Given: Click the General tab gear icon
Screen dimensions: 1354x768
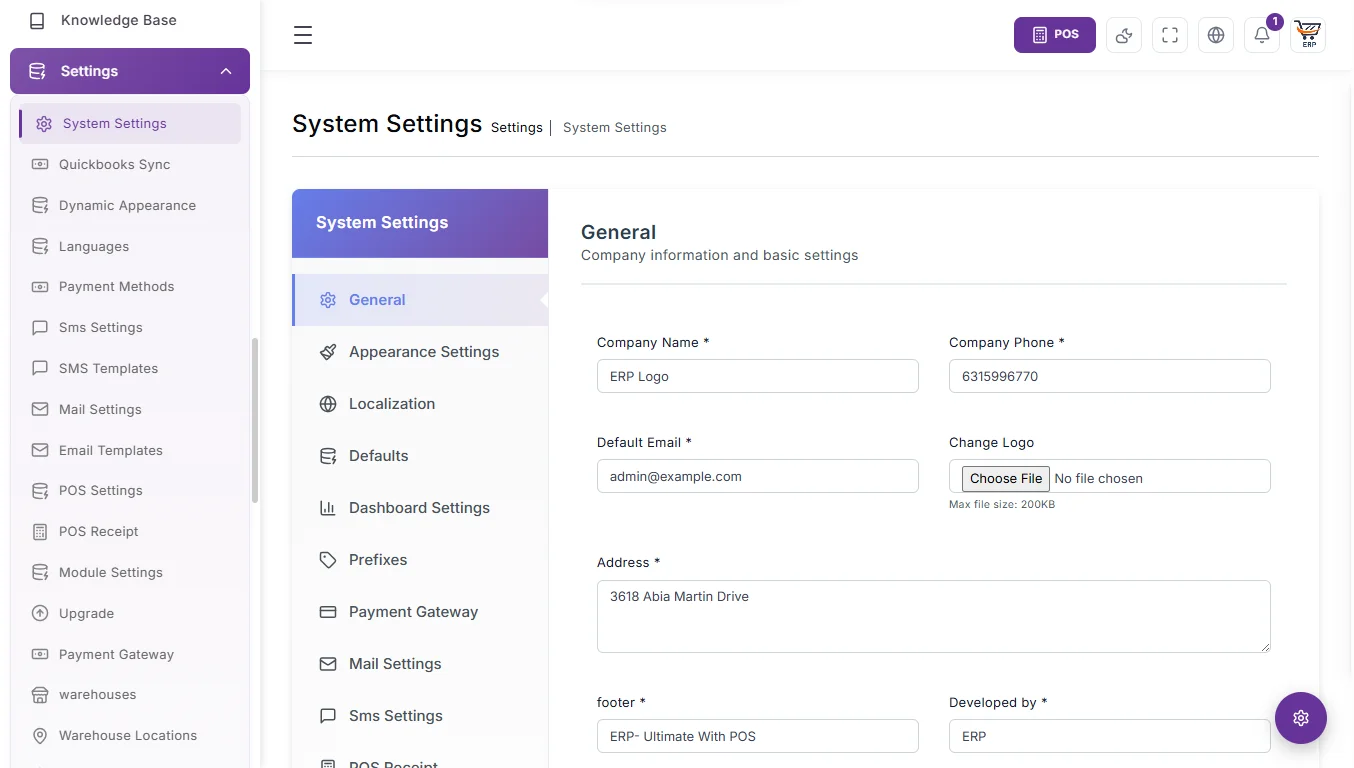Looking at the screenshot, I should tap(328, 300).
